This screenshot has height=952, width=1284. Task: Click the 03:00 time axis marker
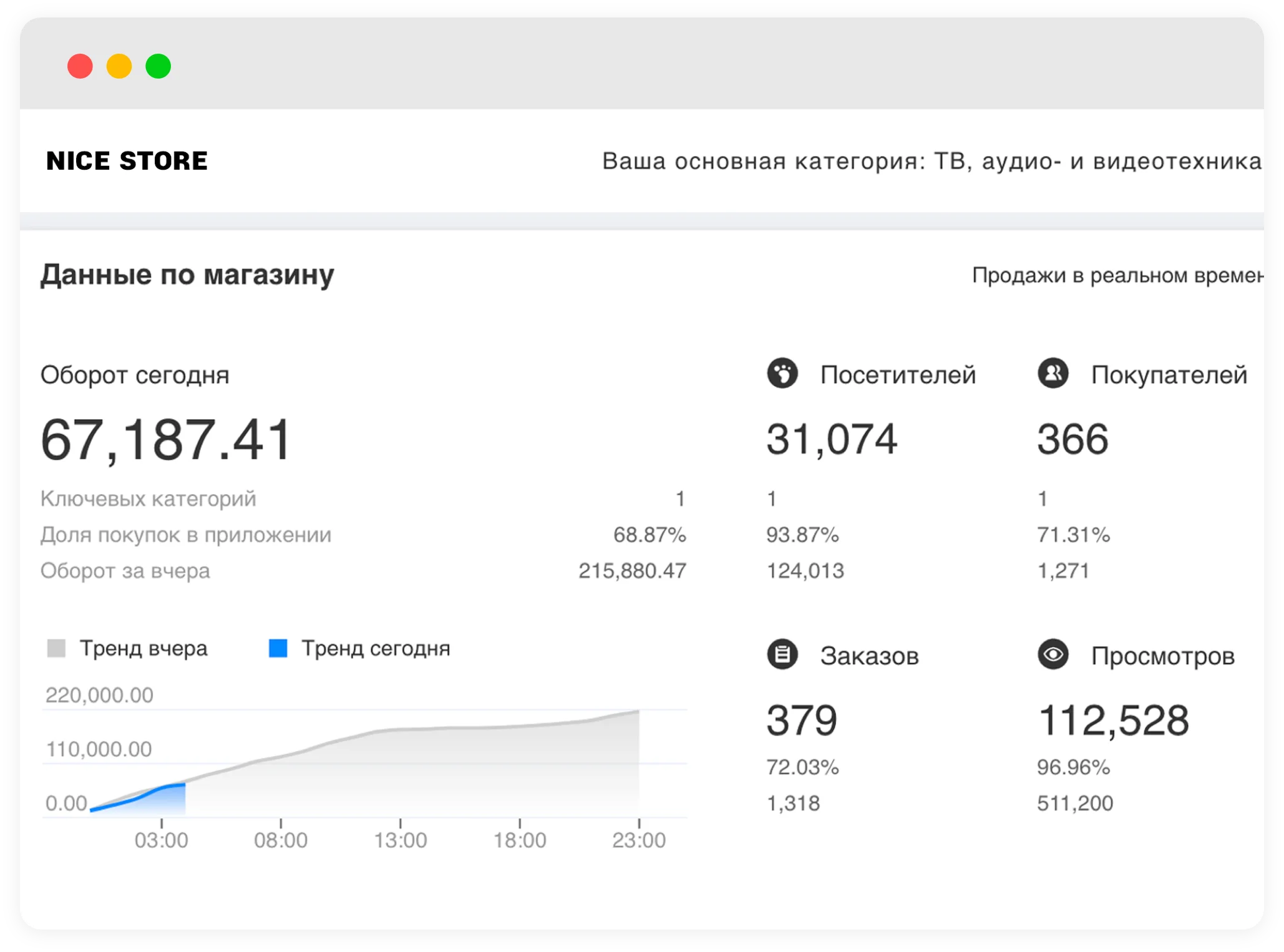coord(161,840)
